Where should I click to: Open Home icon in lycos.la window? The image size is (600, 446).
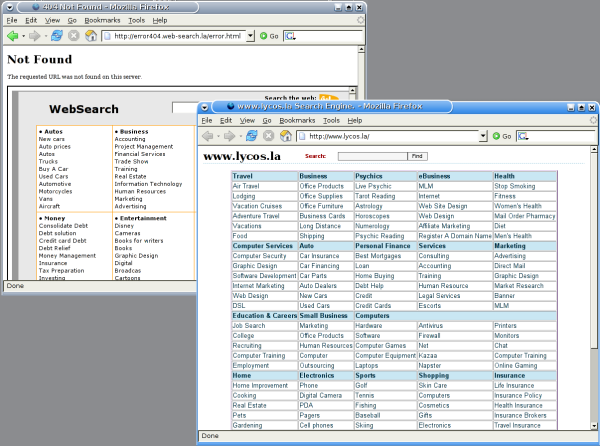285,136
